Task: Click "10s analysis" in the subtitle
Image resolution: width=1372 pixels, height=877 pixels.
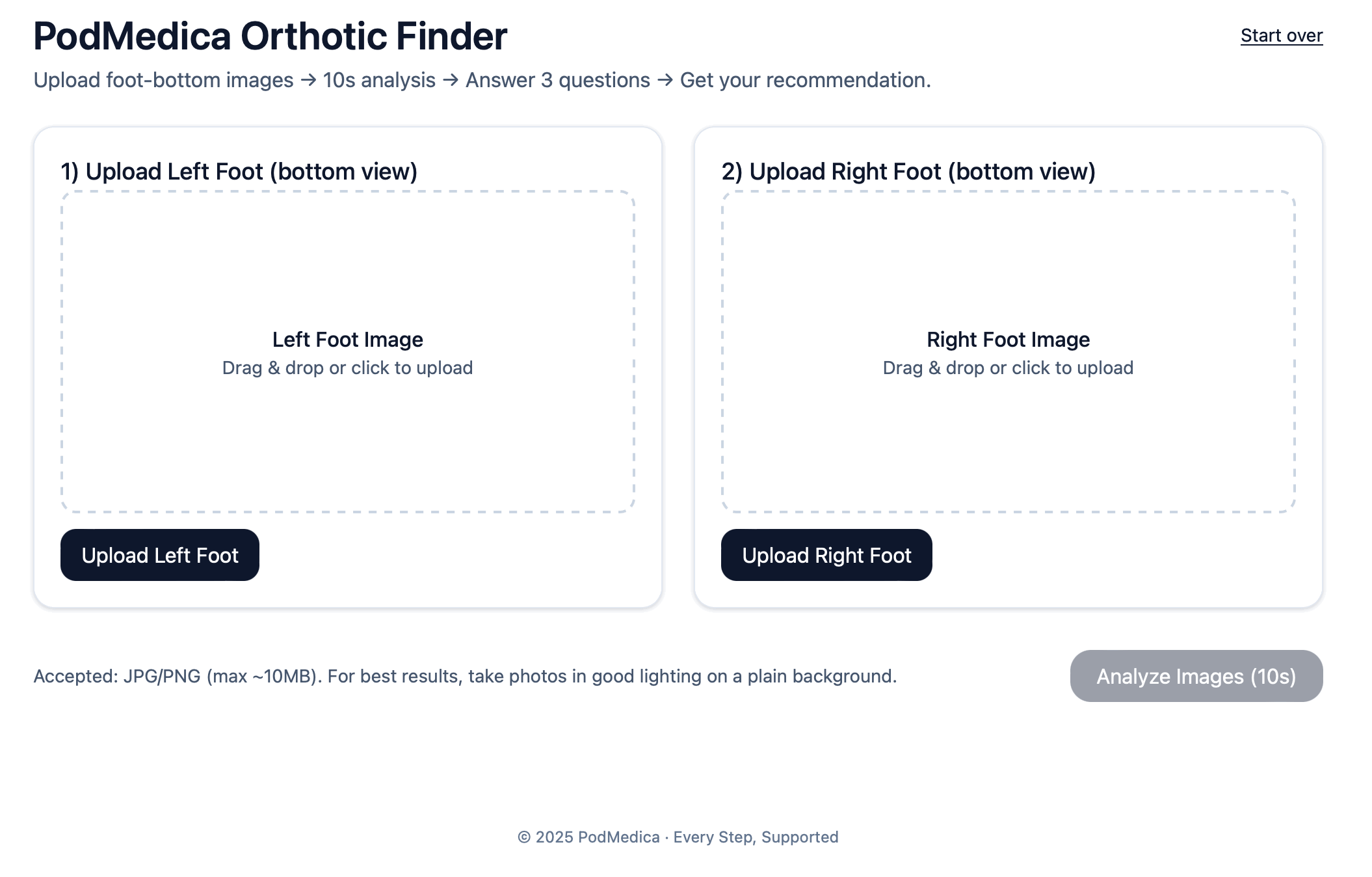Action: pyautogui.click(x=379, y=80)
